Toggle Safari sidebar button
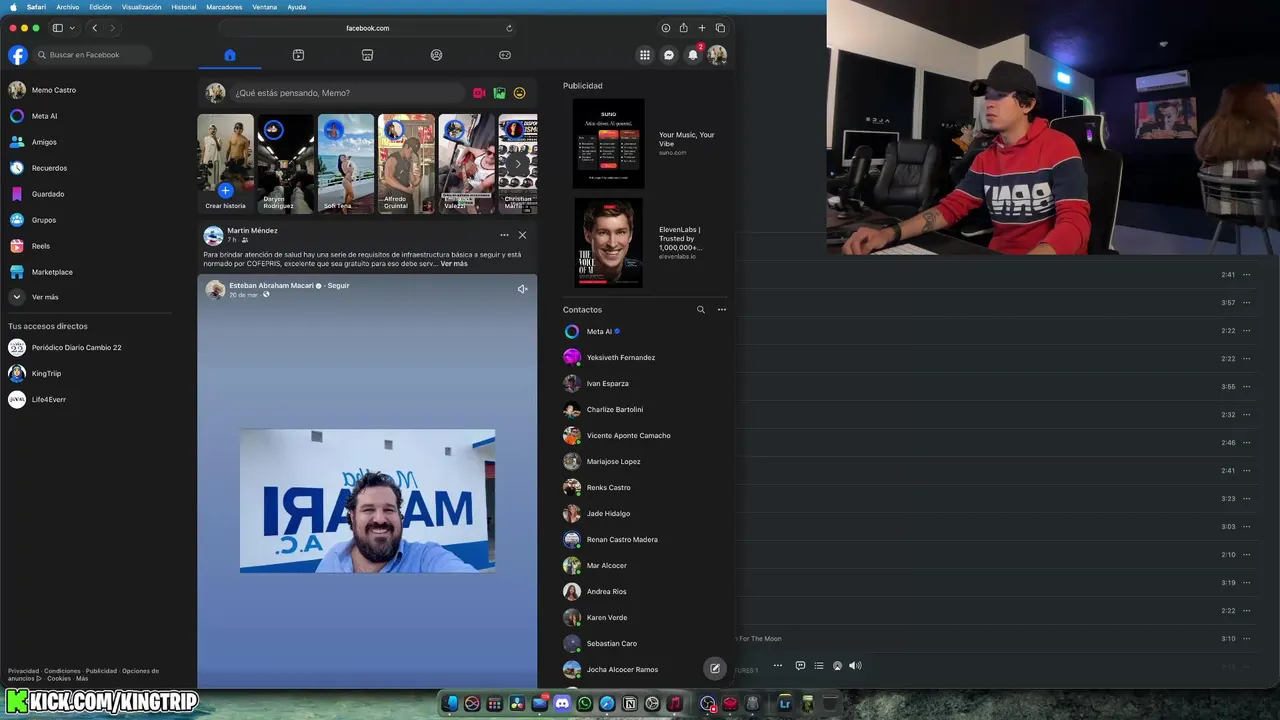 [58, 28]
